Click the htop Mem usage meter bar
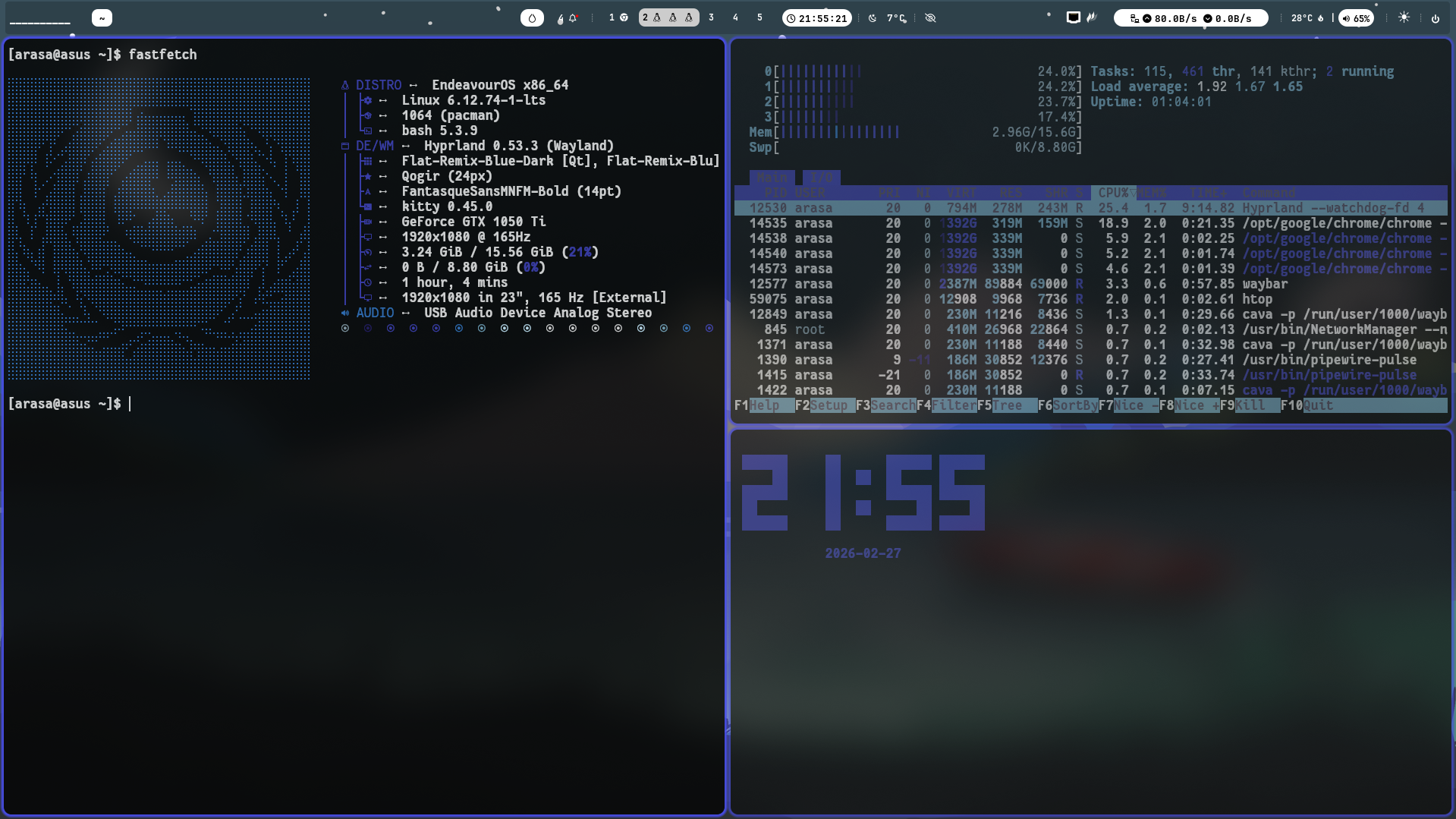Screen dimensions: 1456x819 (x=916, y=132)
